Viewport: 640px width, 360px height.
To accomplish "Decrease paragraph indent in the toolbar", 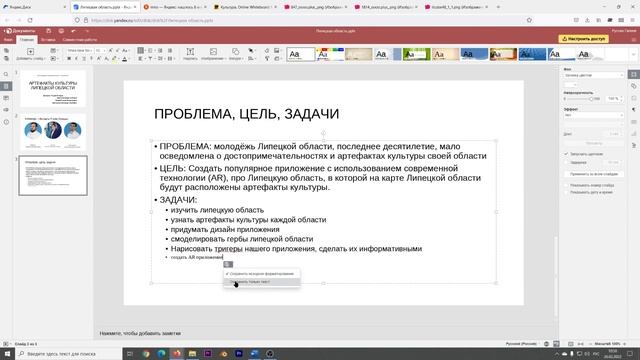I will [x=160, y=51].
